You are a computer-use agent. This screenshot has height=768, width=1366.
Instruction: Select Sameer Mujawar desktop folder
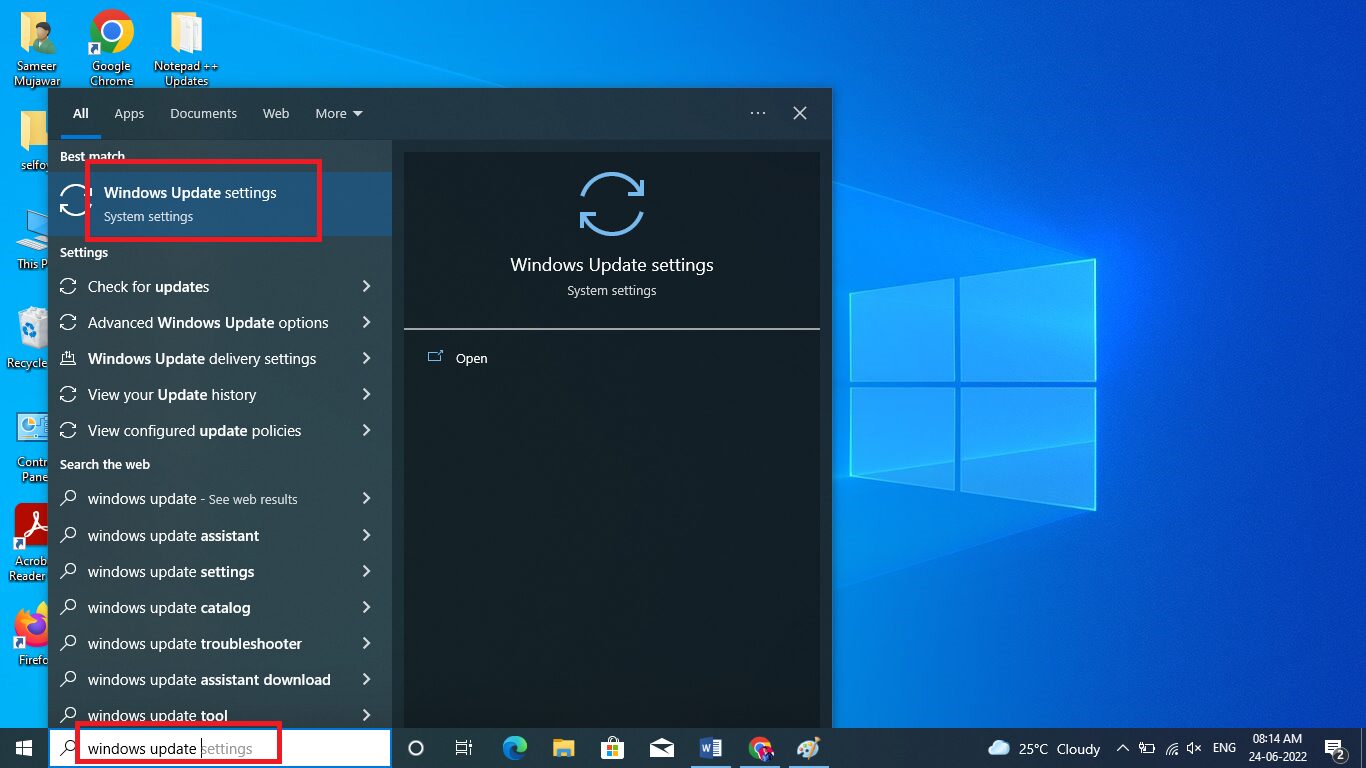click(37, 48)
